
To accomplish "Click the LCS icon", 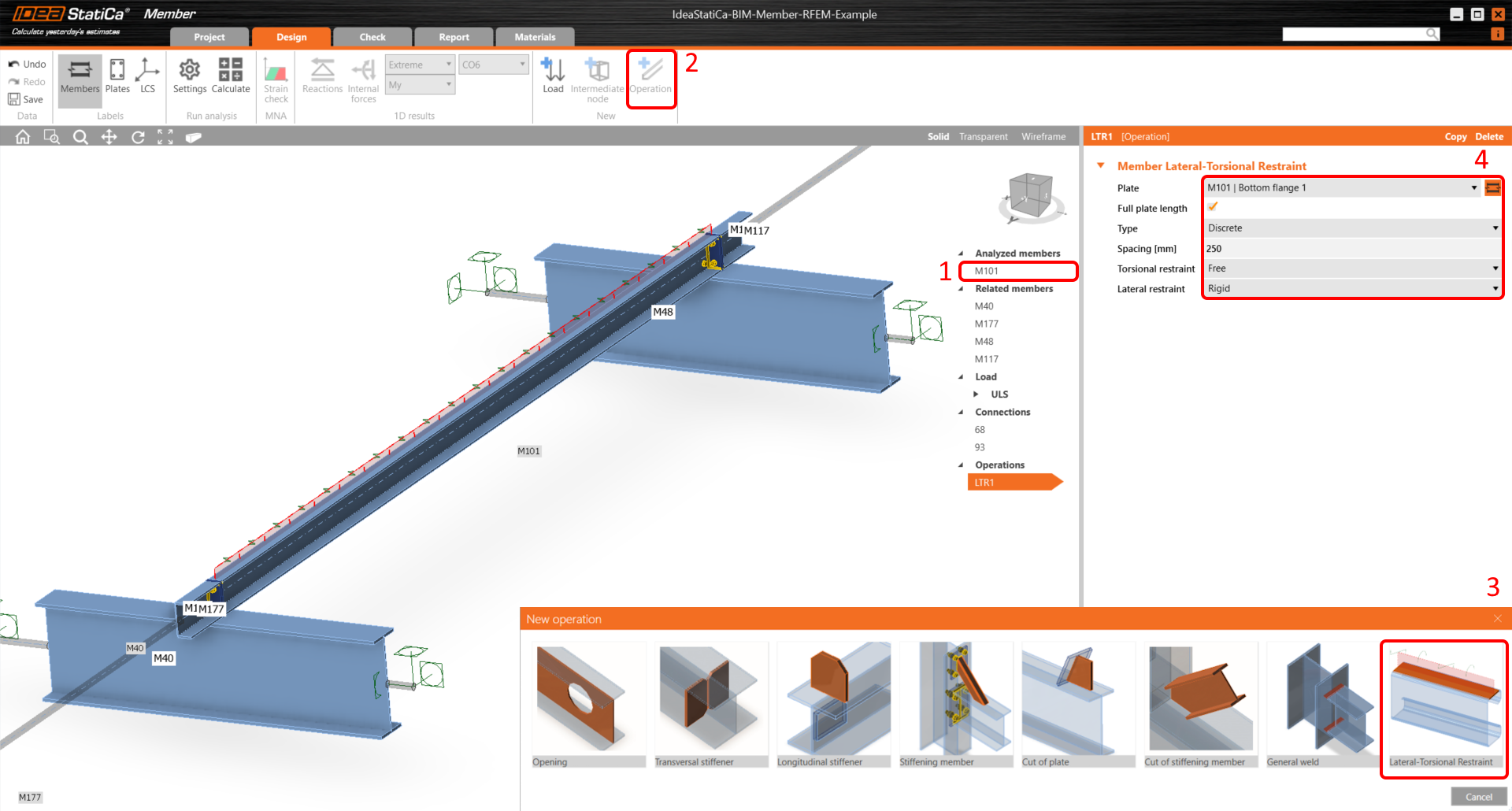I will [x=147, y=76].
